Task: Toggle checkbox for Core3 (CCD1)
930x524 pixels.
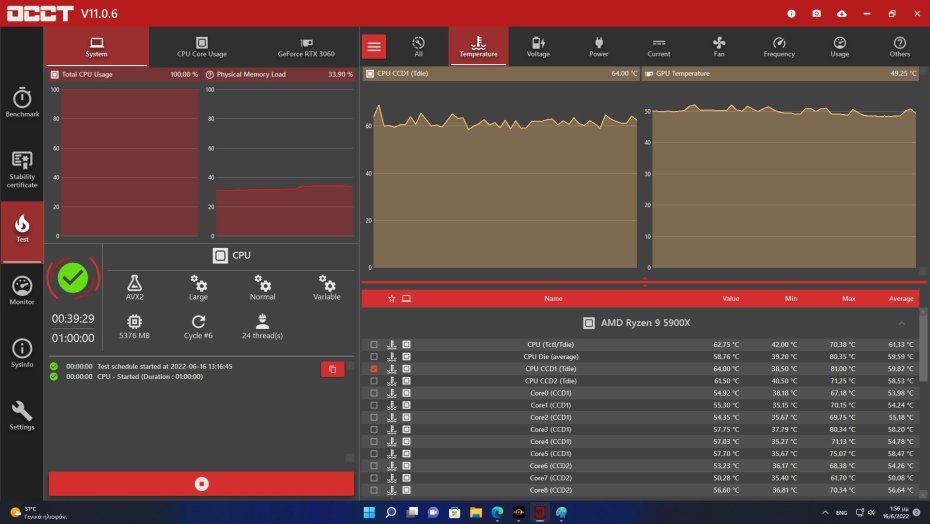Action: (x=374, y=430)
